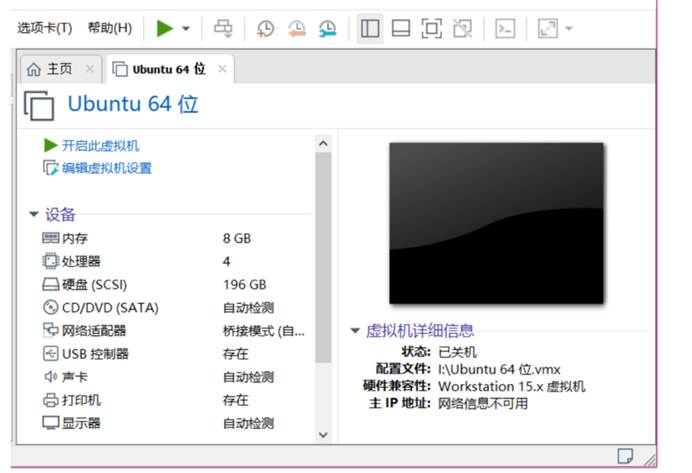Click the scroll down arrow of device list
The width and height of the screenshot is (692, 473).
(323, 435)
